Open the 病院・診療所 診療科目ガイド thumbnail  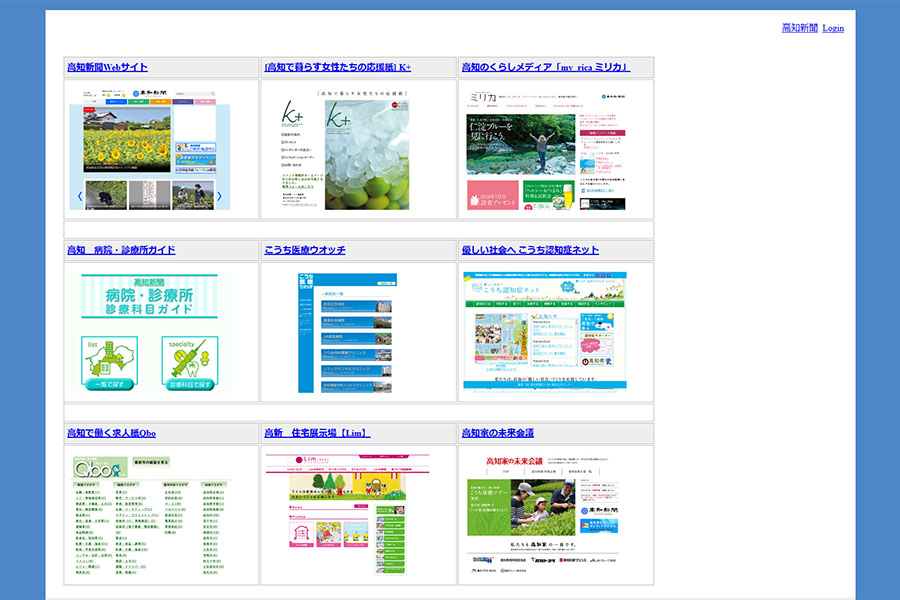pyautogui.click(x=150, y=332)
